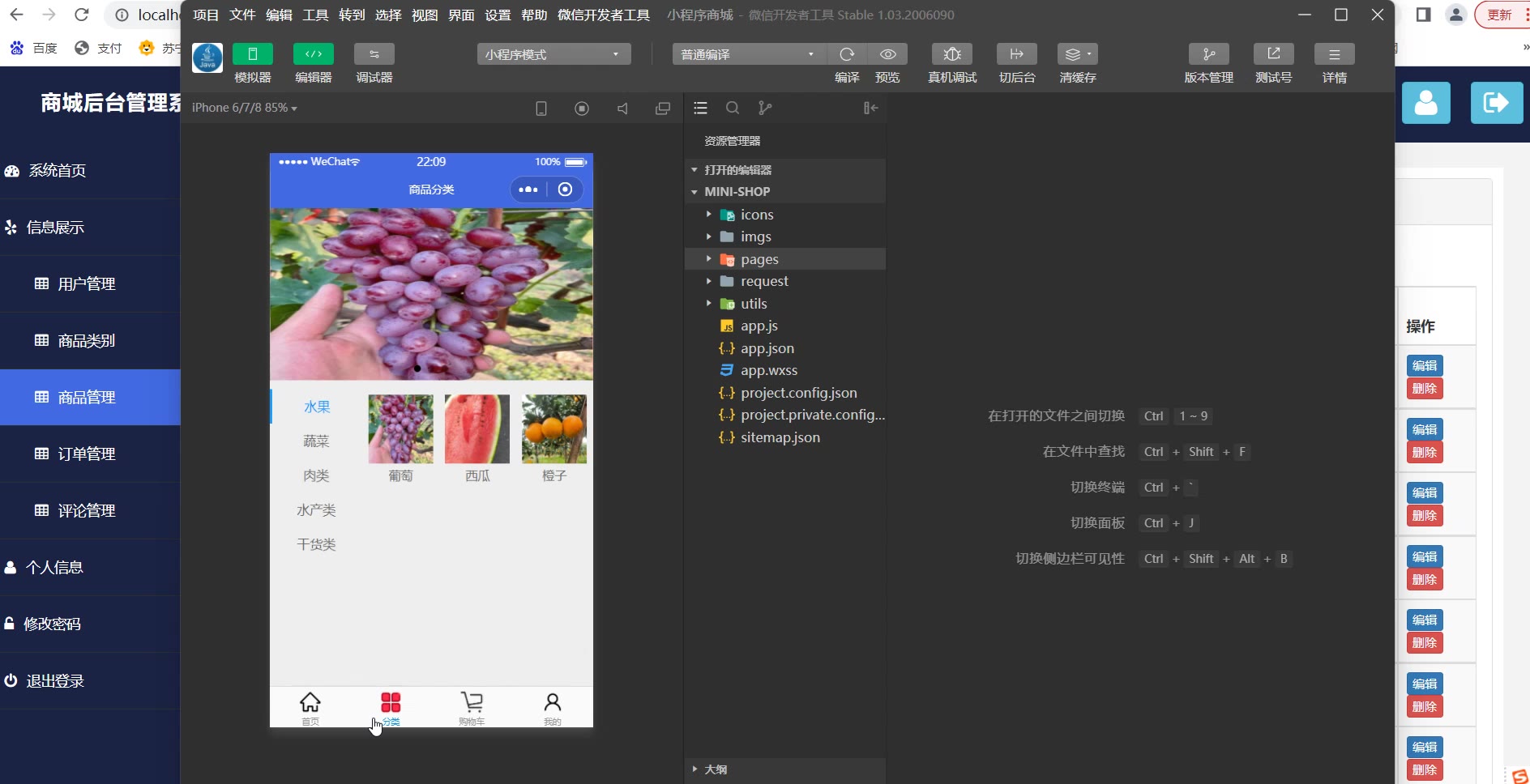
Task: Open 版本管理 version control icon
Action: 1208,54
